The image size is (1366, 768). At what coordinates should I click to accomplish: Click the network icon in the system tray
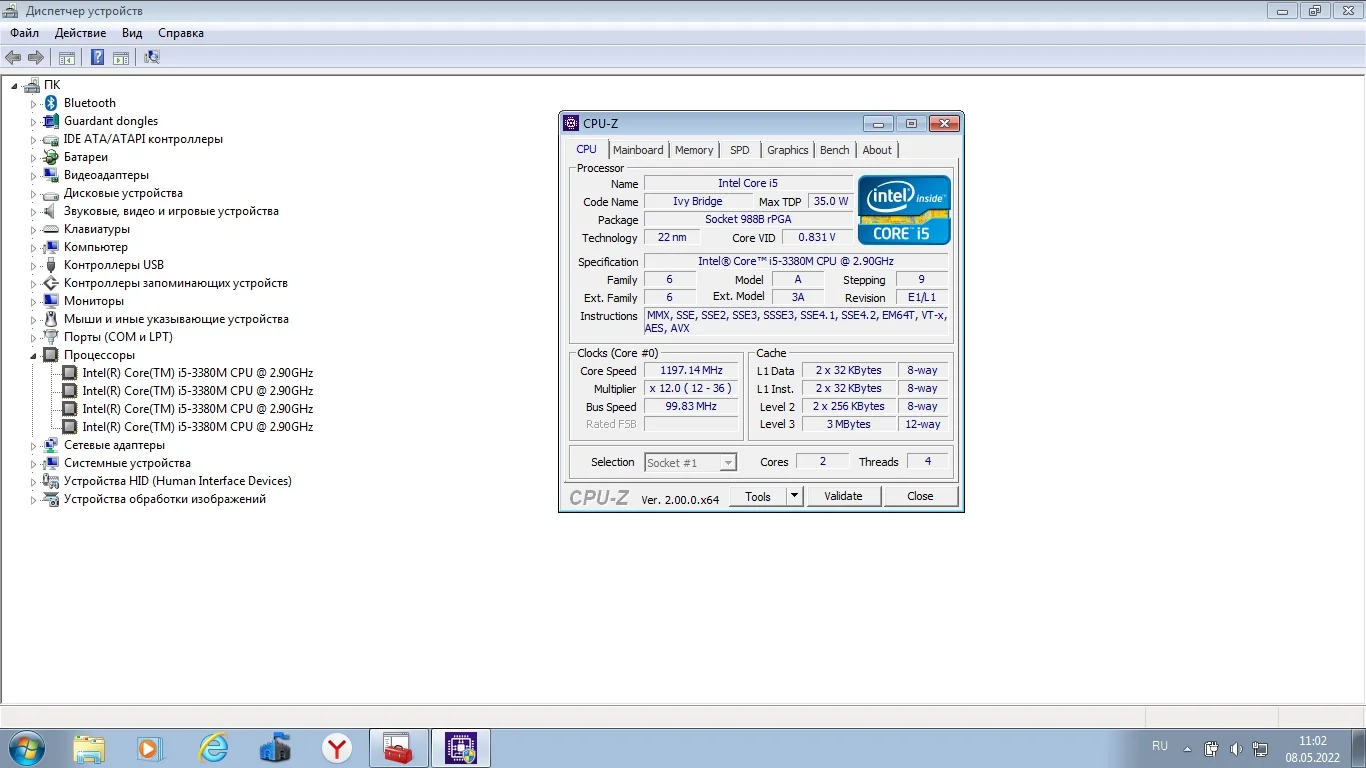click(x=1260, y=748)
